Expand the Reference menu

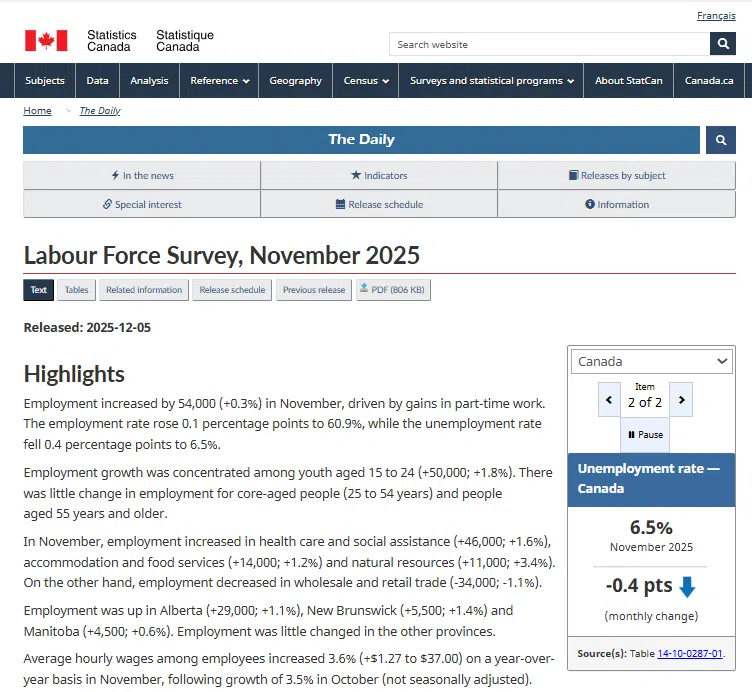(x=220, y=81)
